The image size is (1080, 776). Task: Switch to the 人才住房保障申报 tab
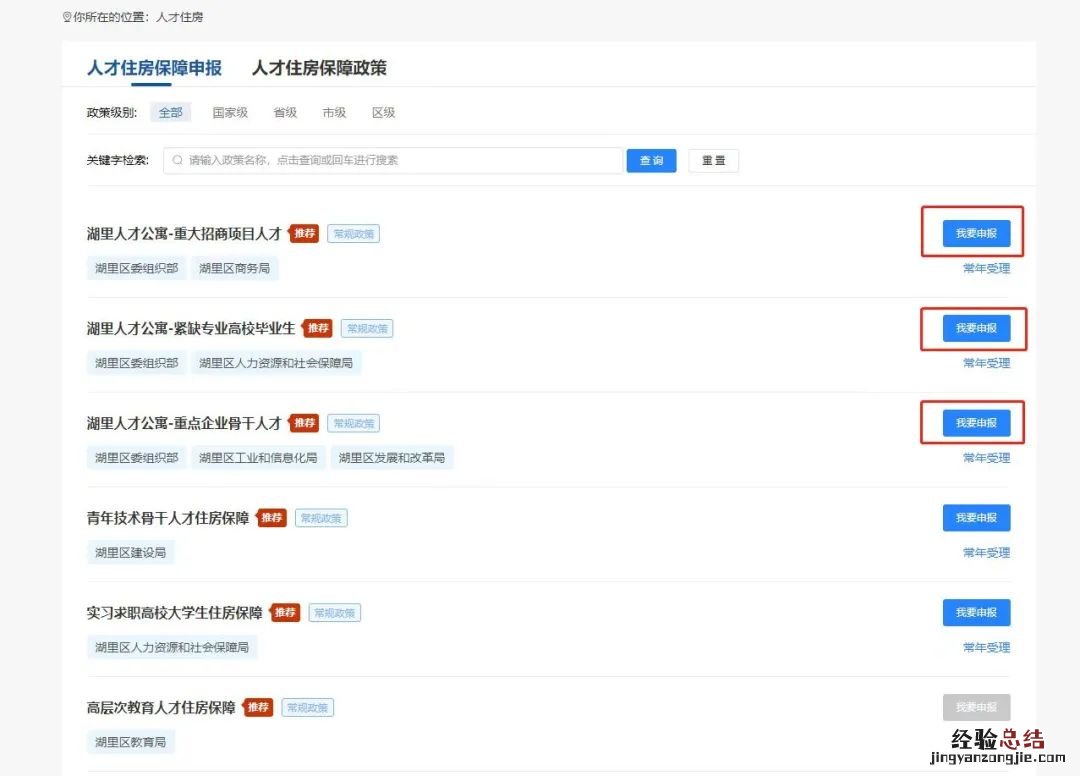pos(152,70)
